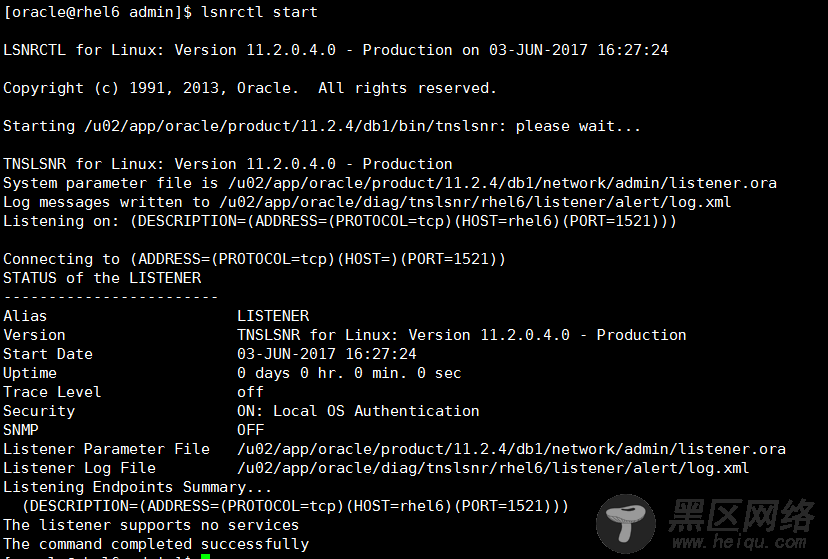Click the Start Date value 03-JUN-2017 16:27:24
This screenshot has width=828, height=559.
tap(327, 354)
